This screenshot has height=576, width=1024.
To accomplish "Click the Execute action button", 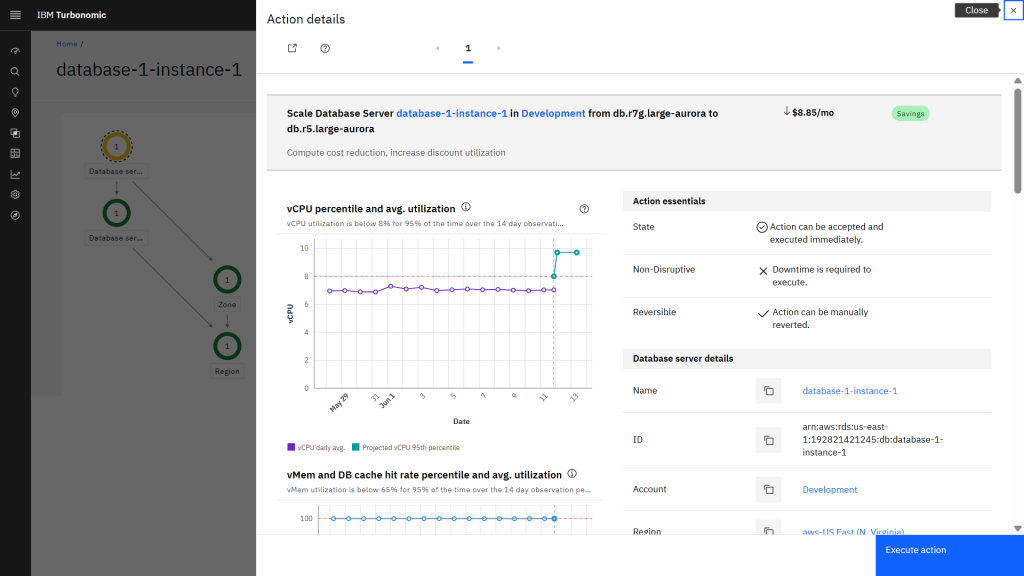I will (x=950, y=555).
